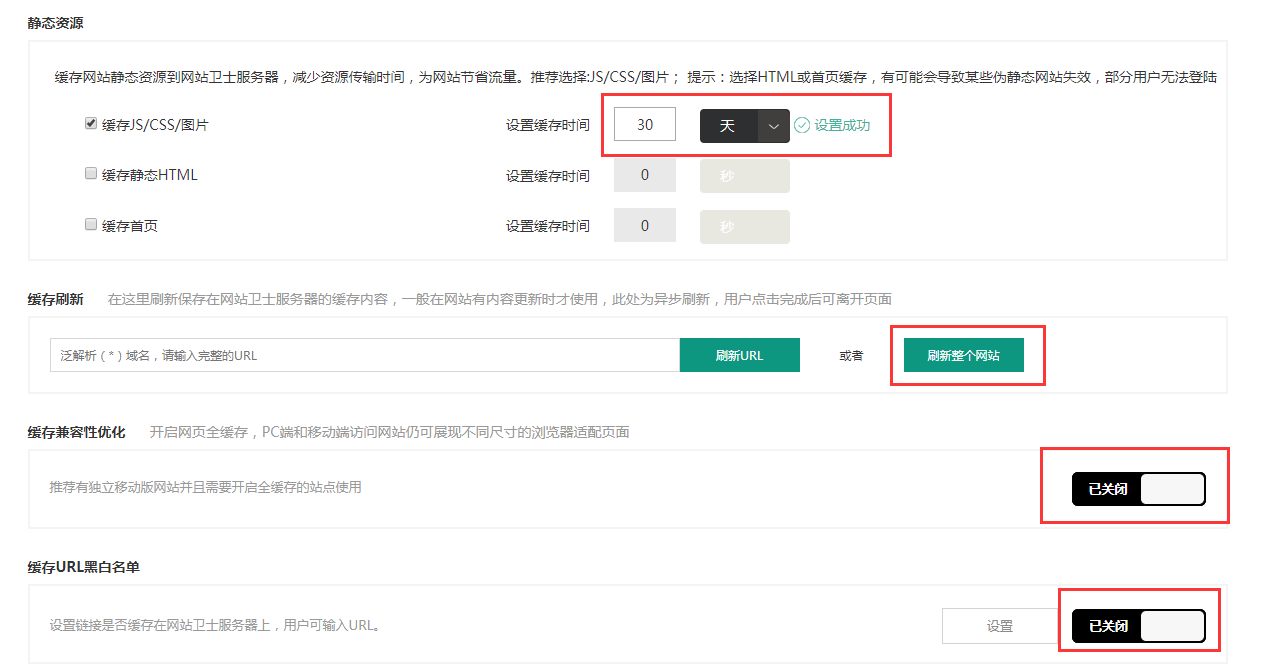Screen dimensions: 1265x665
Task: Enable the 缓存静态HTML checkbox
Action: pos(90,173)
